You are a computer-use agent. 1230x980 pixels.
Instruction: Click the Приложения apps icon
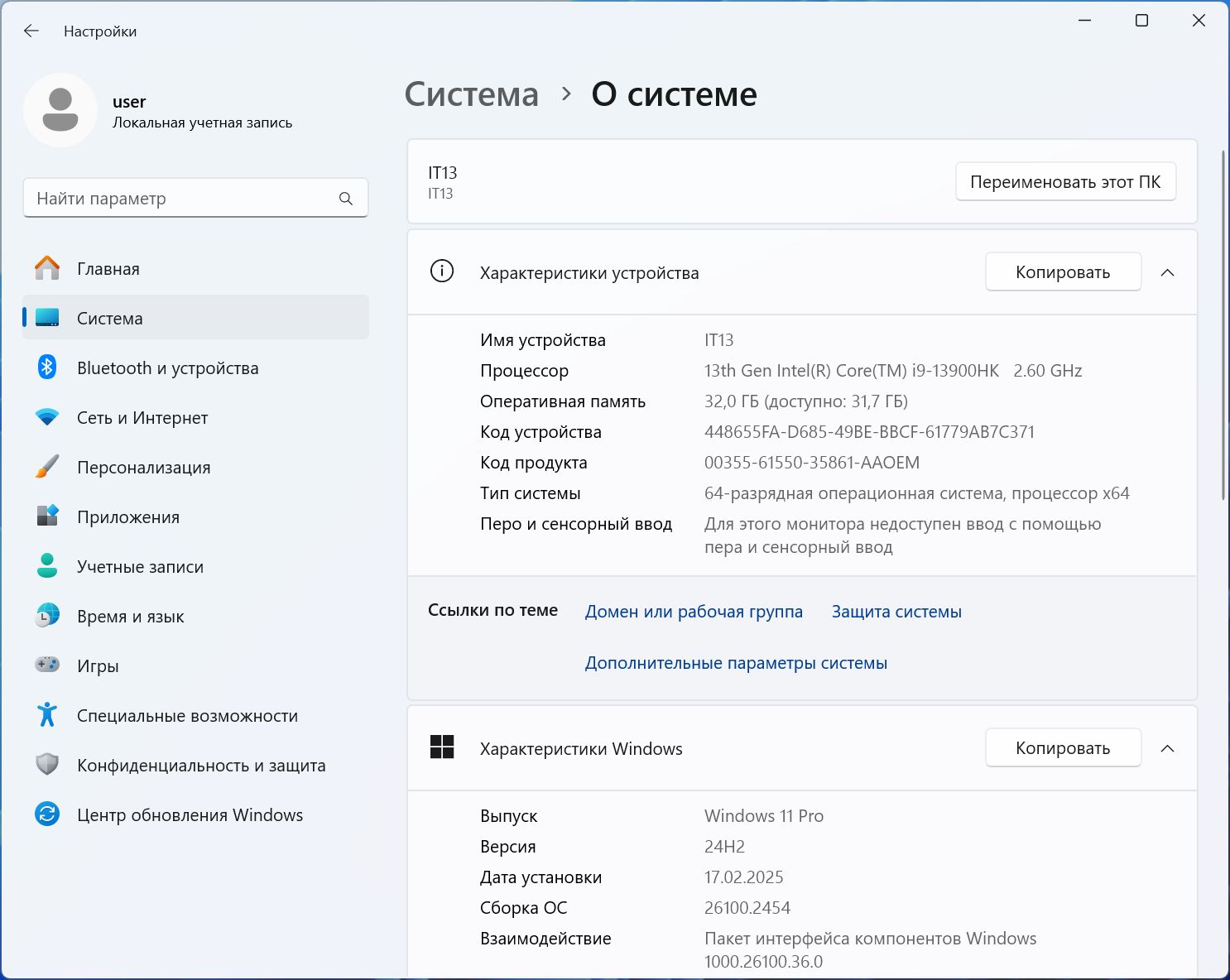point(47,516)
